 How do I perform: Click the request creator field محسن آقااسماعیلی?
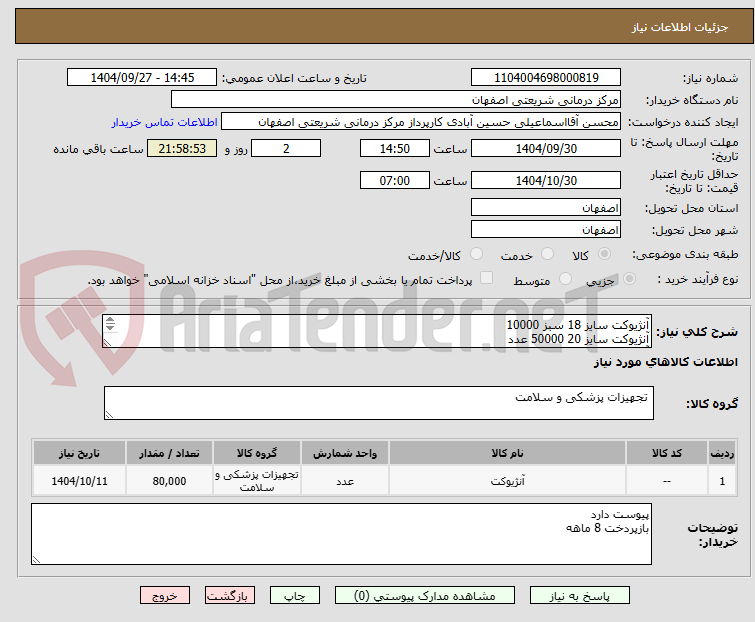[x=421, y=122]
